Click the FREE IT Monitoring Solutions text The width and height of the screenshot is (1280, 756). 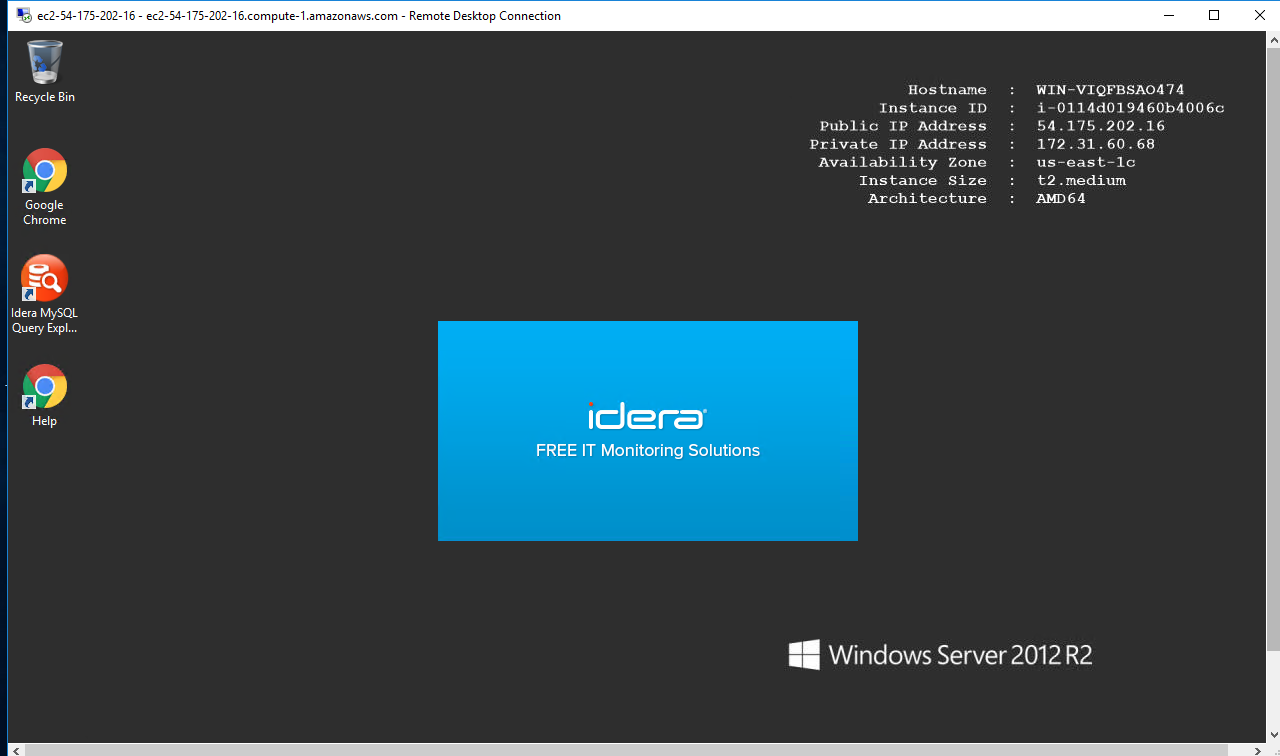pyautogui.click(x=647, y=451)
